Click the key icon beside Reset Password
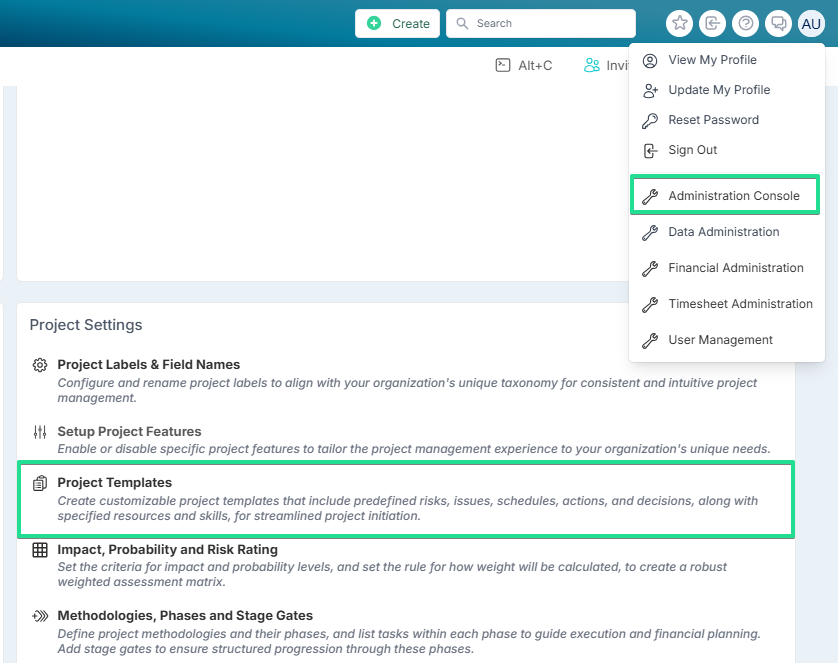Screen dimensions: 838x663 (x=650, y=121)
